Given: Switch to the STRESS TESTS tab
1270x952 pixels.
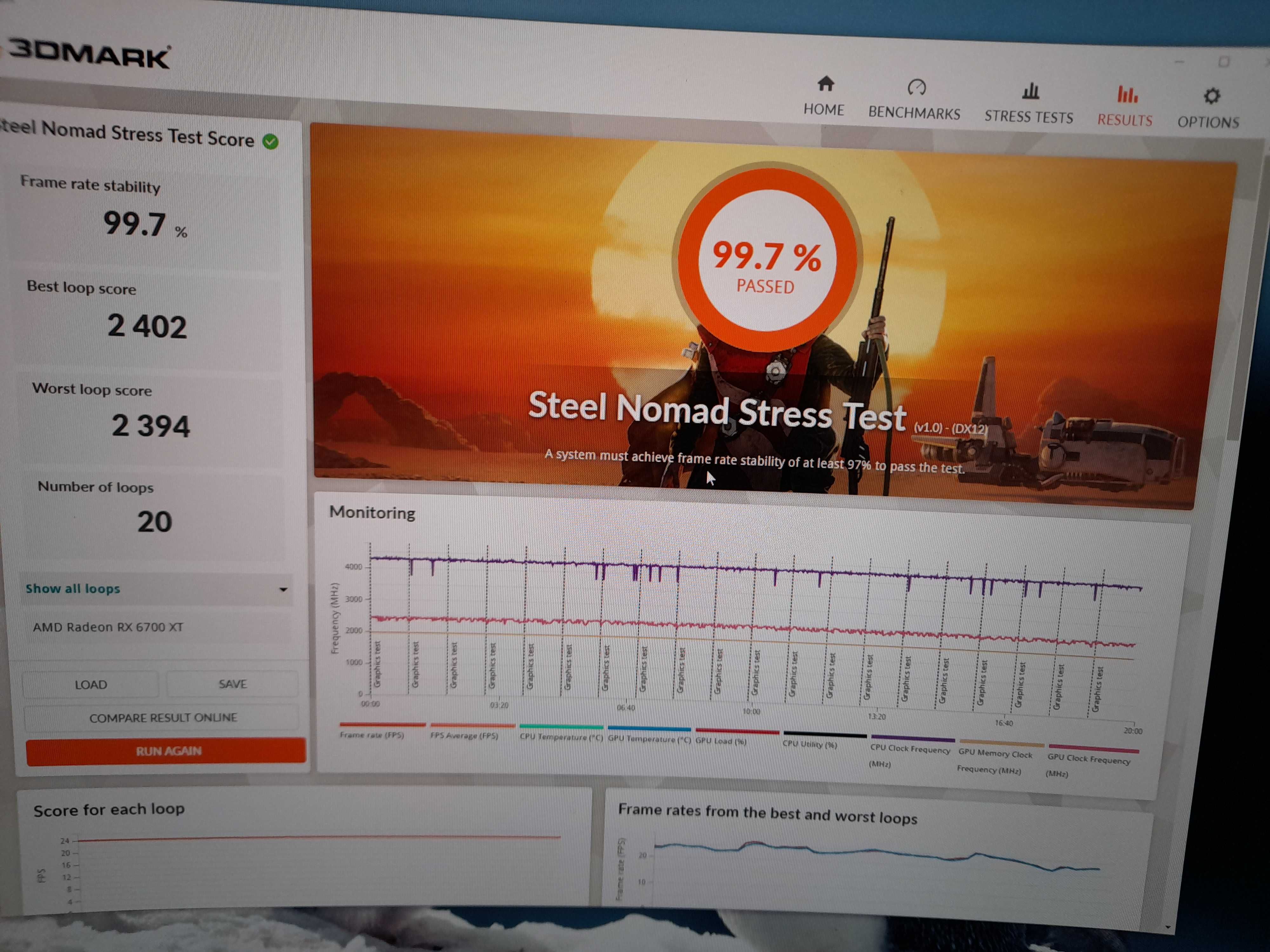Looking at the screenshot, I should point(1029,103).
